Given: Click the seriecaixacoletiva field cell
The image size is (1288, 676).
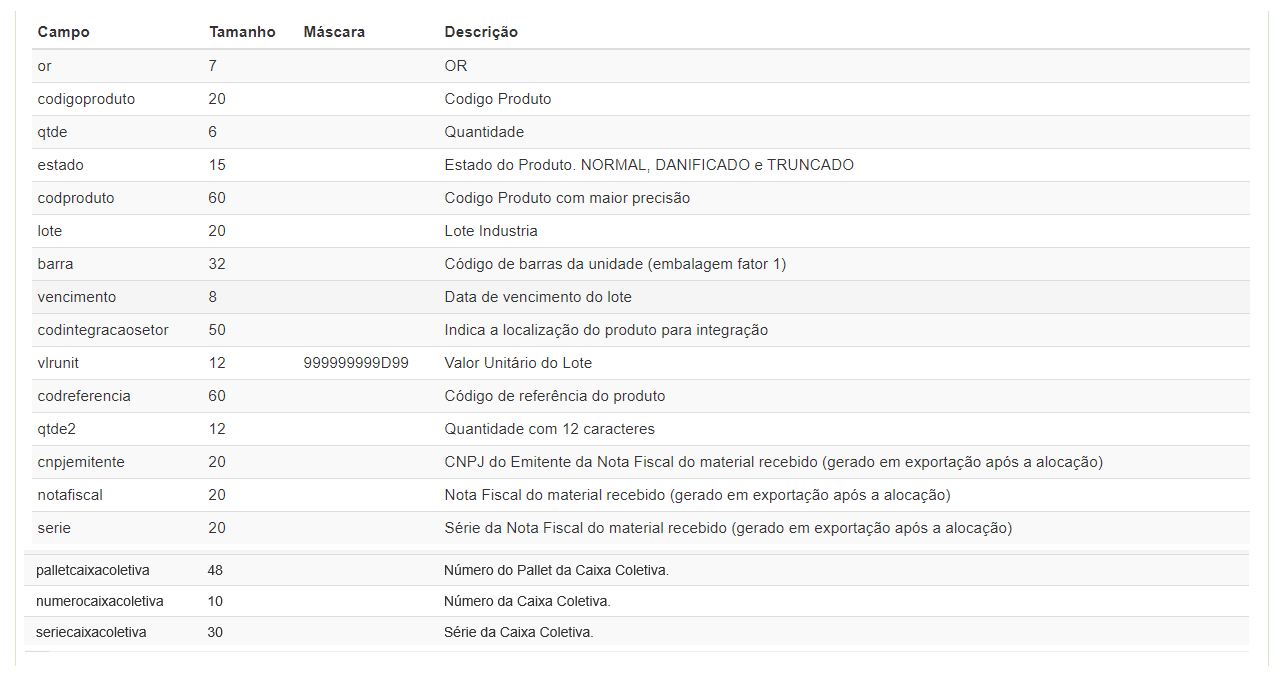Looking at the screenshot, I should coord(91,632).
